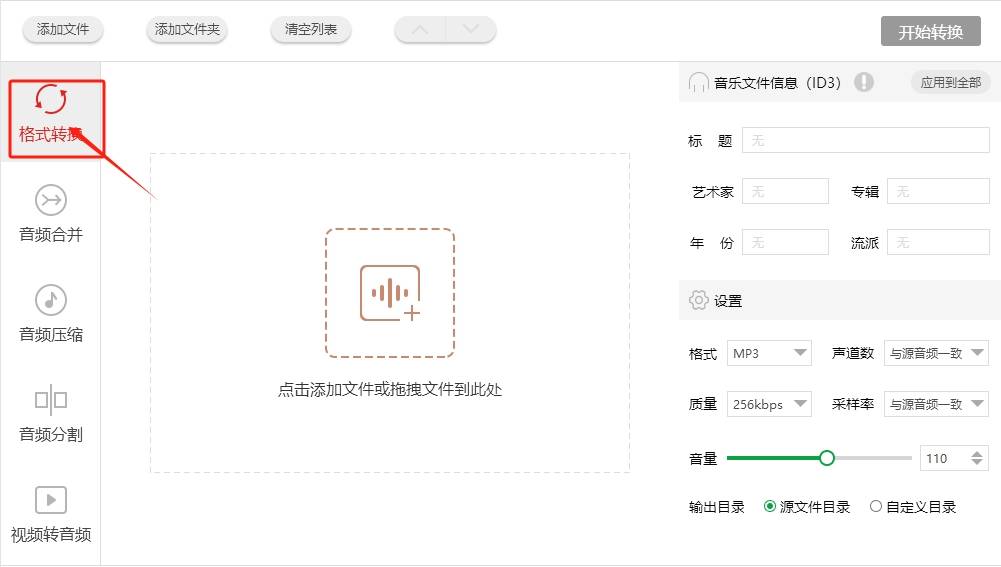Click the ID3 info exclamation icon
Screen dimensions: 1001x567
(864, 82)
